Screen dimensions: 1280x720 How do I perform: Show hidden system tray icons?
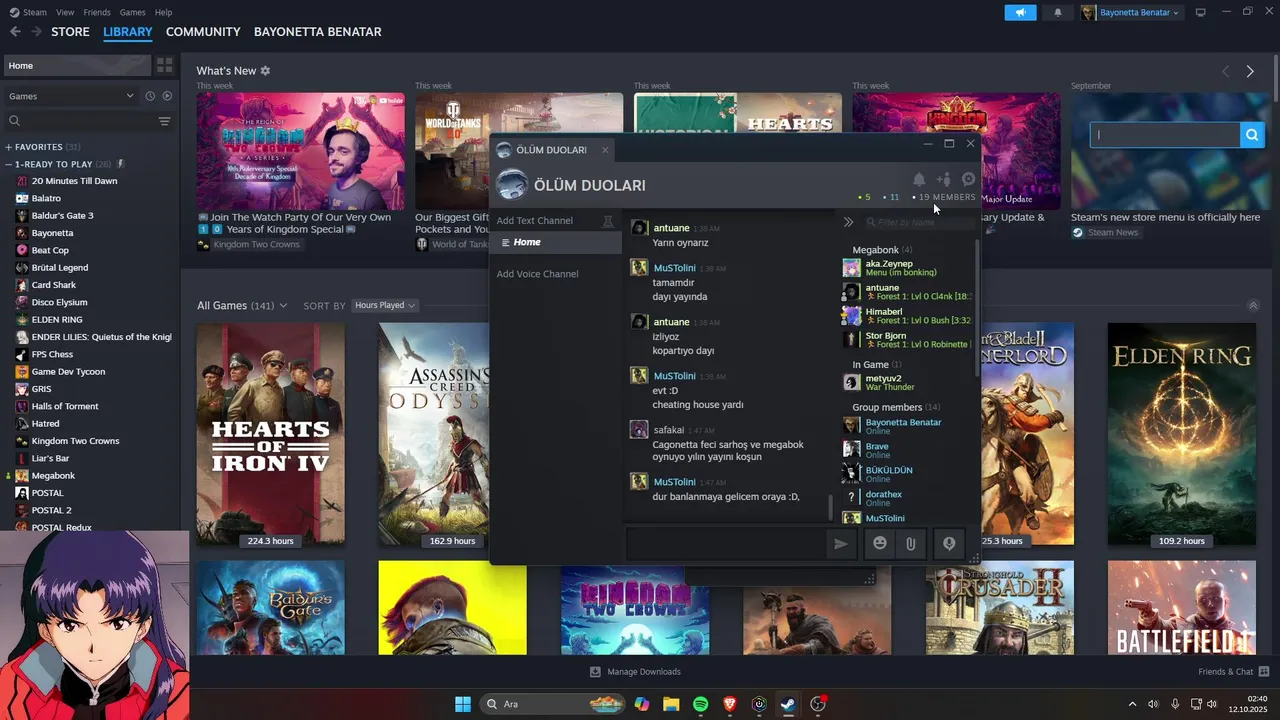pyautogui.click(x=1132, y=704)
